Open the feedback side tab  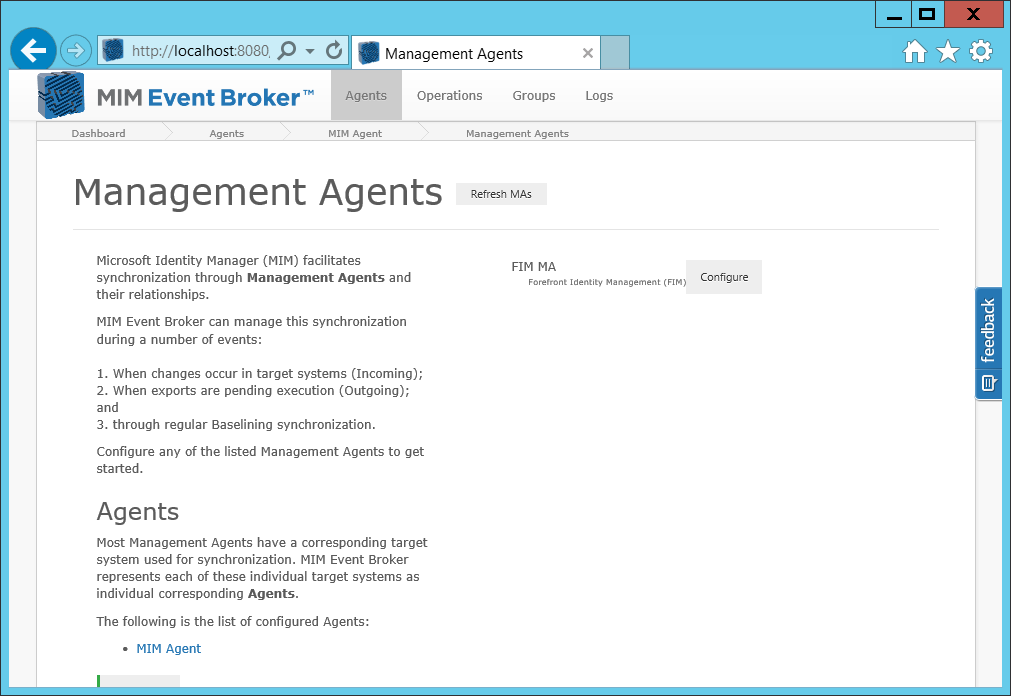click(988, 343)
